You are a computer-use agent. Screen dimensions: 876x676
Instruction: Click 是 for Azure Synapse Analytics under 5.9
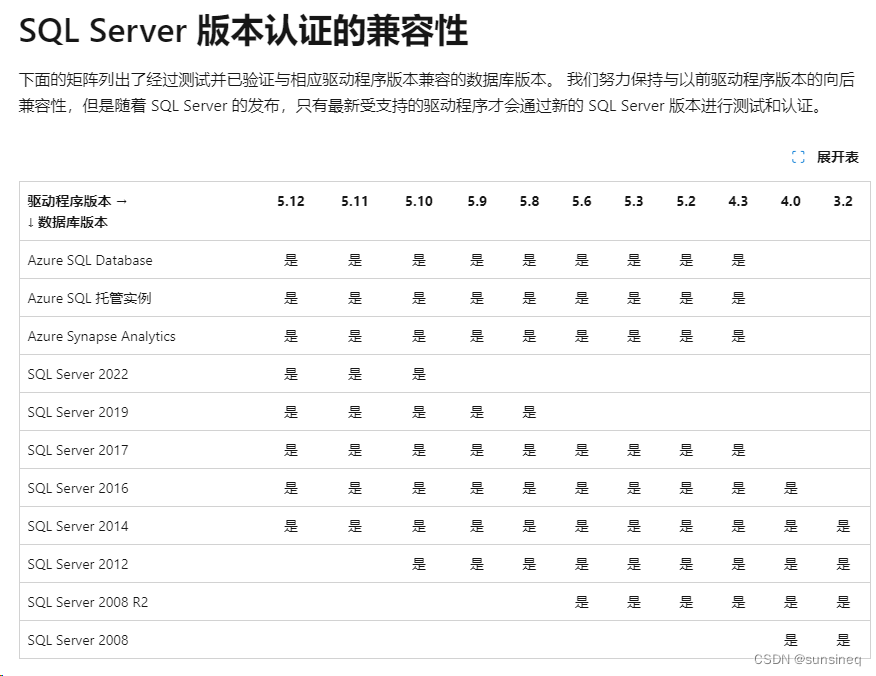point(477,336)
